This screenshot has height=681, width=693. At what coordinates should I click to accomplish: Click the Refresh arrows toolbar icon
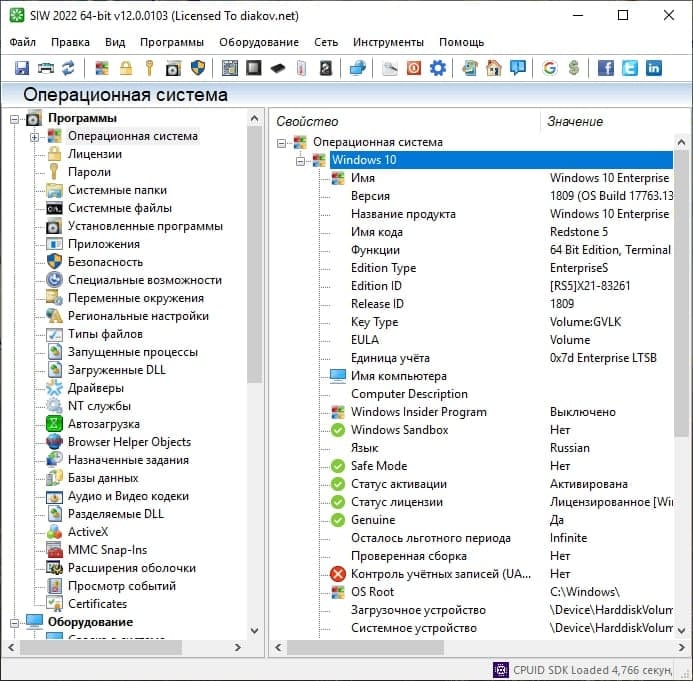tap(69, 68)
